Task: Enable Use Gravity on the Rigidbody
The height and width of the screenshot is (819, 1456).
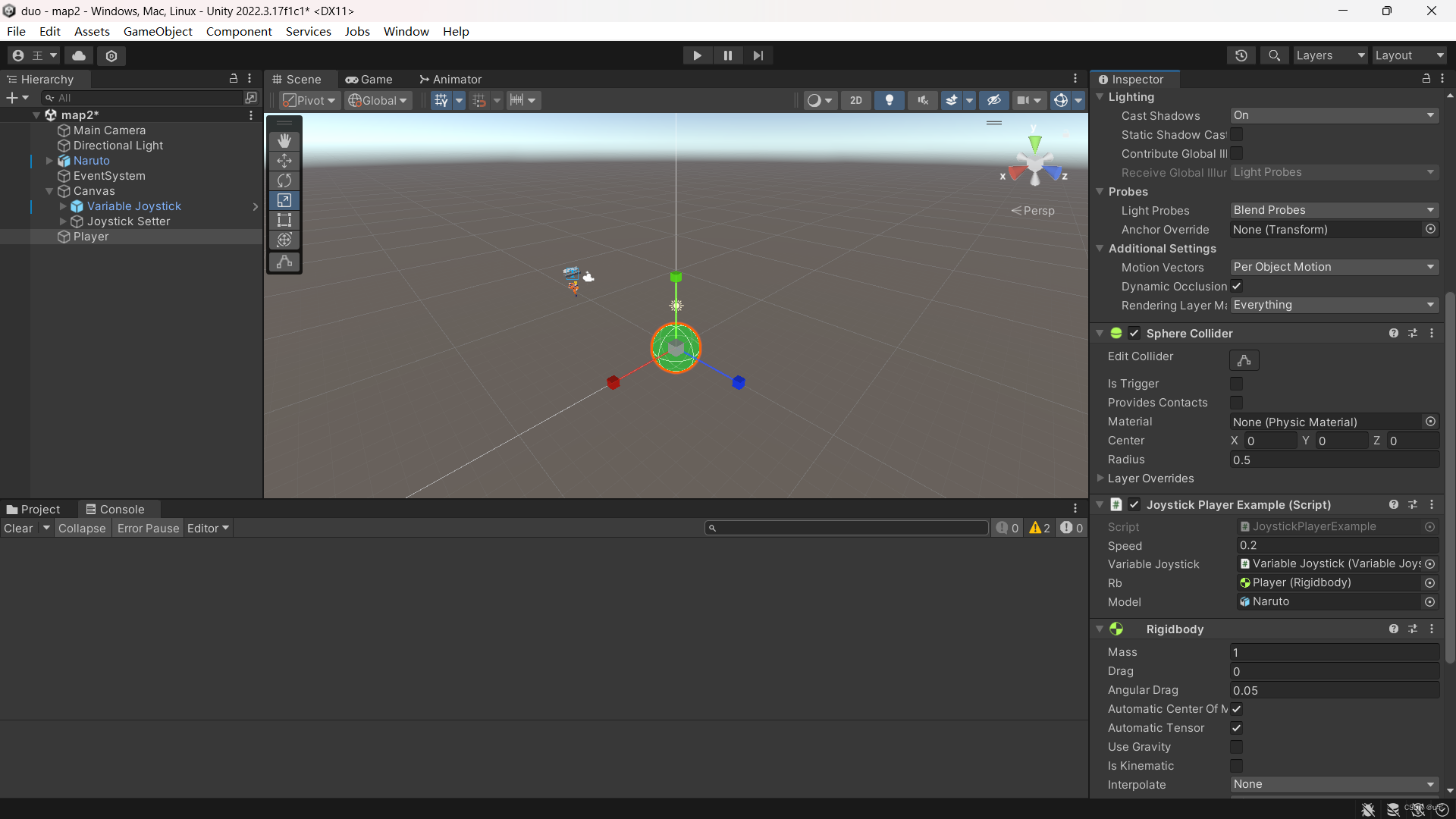Action: coord(1237,747)
